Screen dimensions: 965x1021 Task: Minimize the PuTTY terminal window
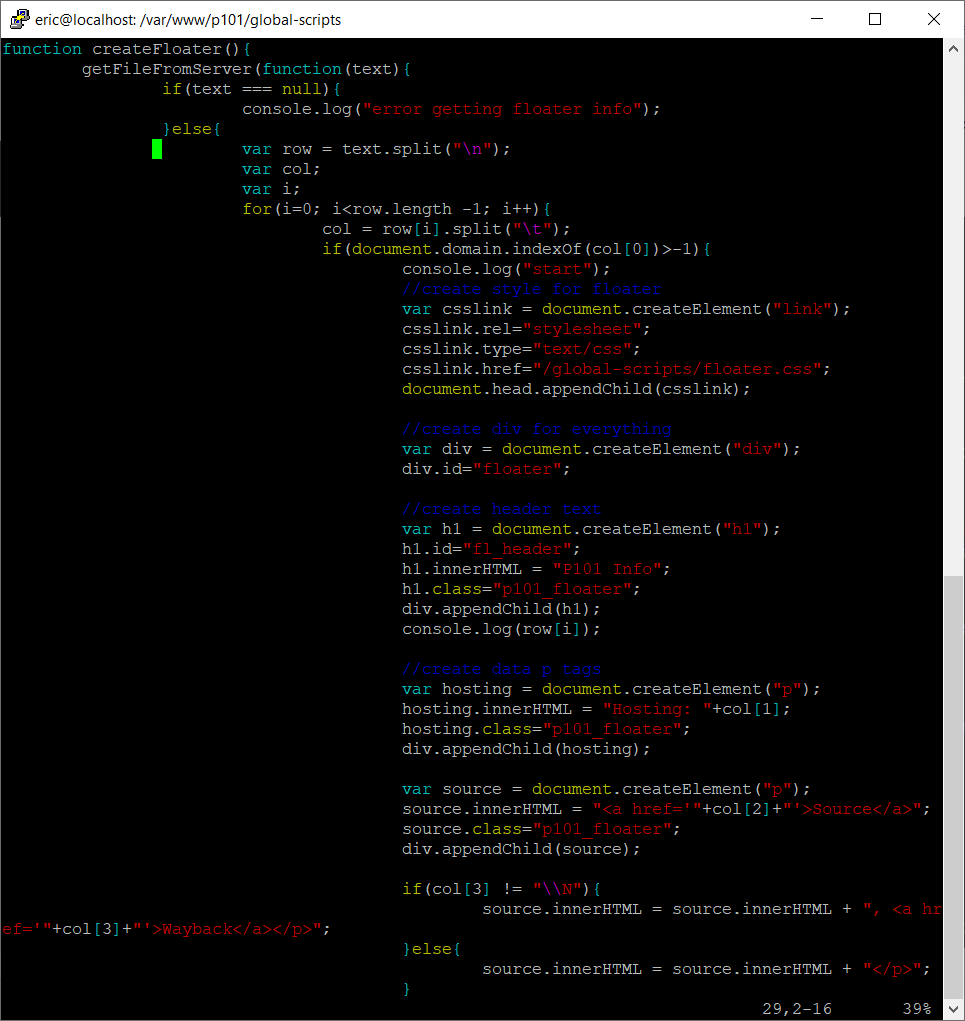pos(817,20)
